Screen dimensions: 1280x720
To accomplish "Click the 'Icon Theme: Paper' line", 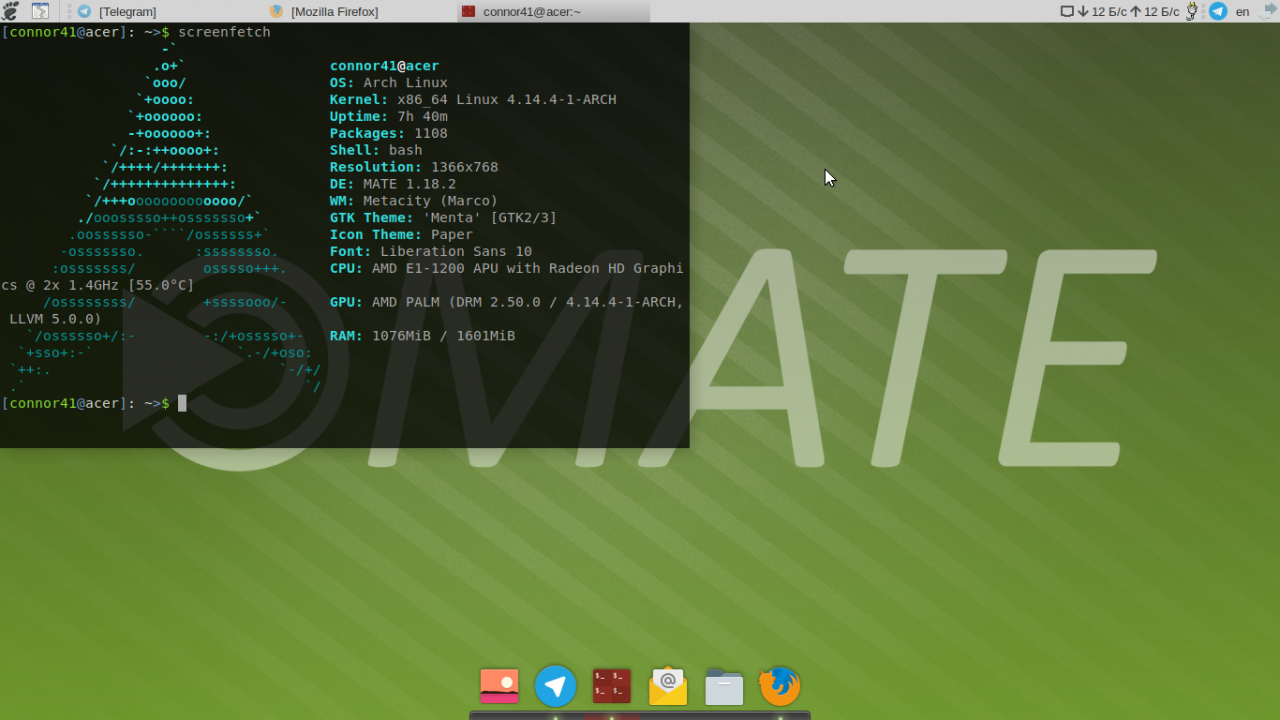I will [x=402, y=235].
